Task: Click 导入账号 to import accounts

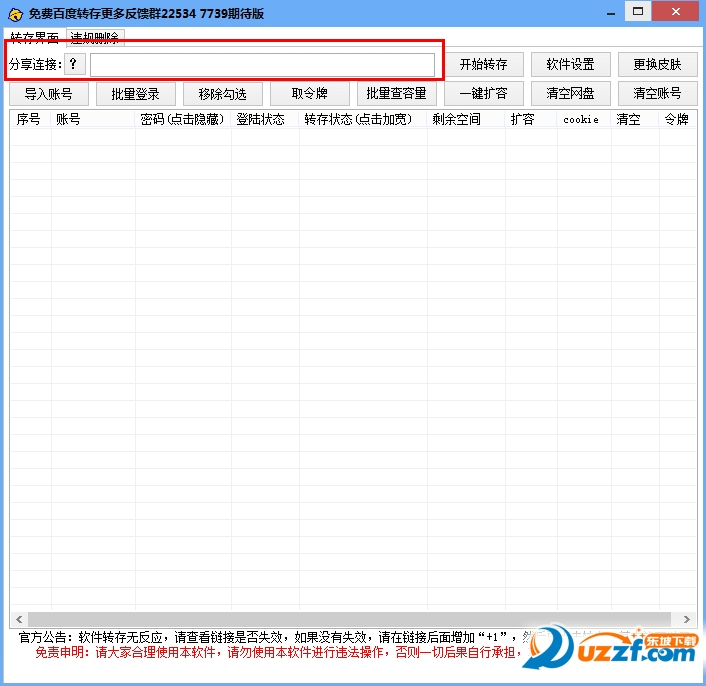Action: [x=49, y=94]
